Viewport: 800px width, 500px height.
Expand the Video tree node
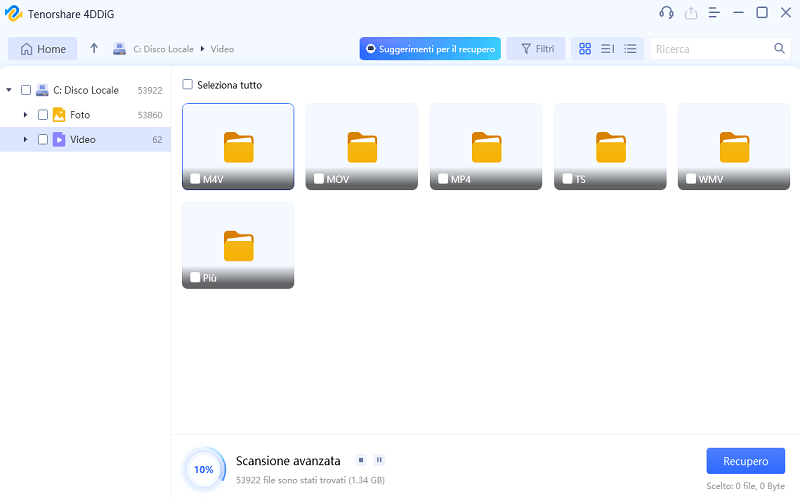point(25,140)
